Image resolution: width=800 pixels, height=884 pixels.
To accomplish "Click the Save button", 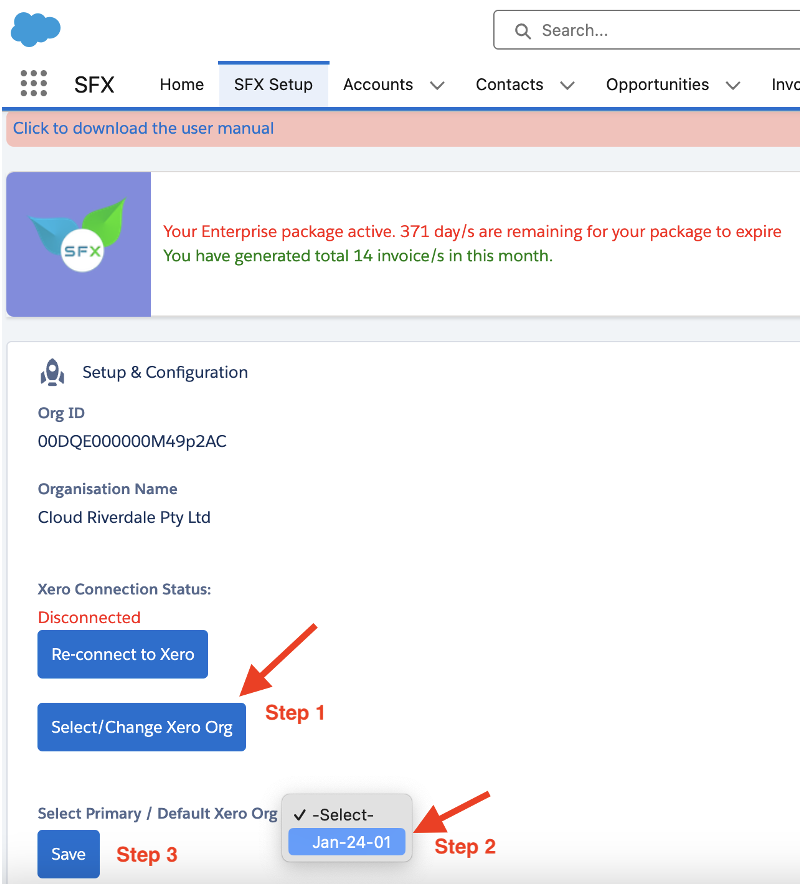I will [69, 854].
